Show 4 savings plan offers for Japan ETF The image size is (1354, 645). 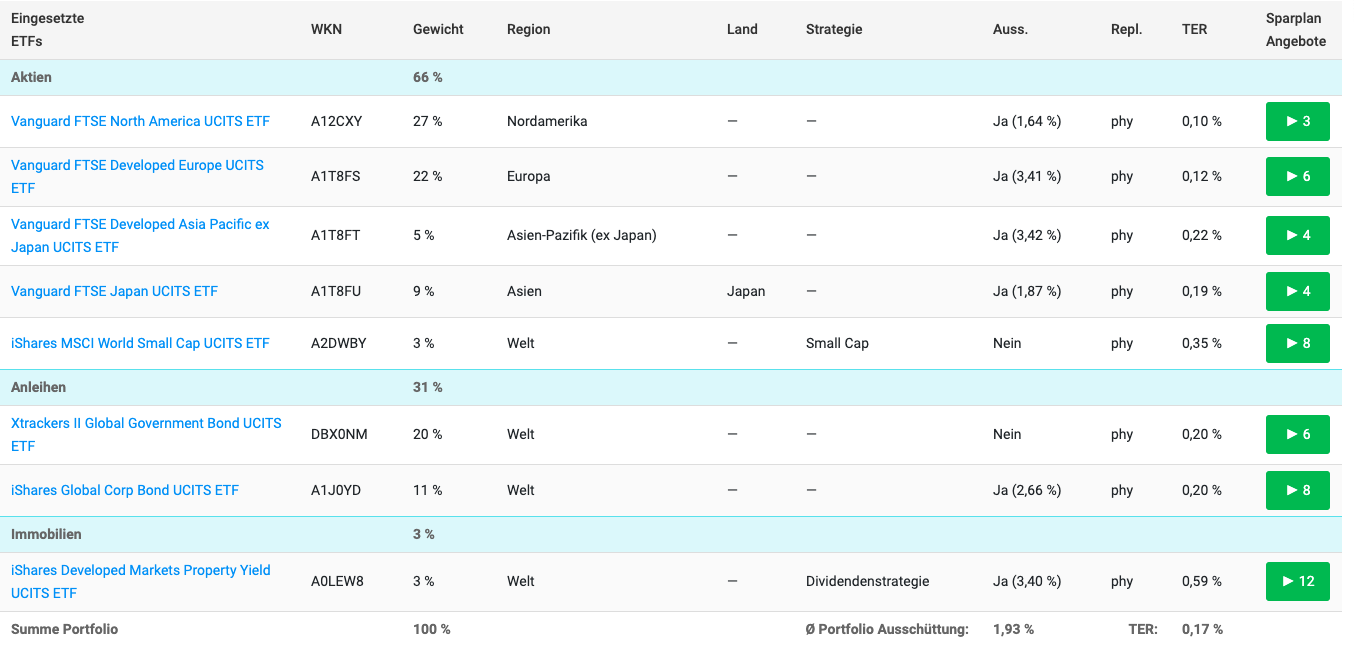pyautogui.click(x=1297, y=292)
